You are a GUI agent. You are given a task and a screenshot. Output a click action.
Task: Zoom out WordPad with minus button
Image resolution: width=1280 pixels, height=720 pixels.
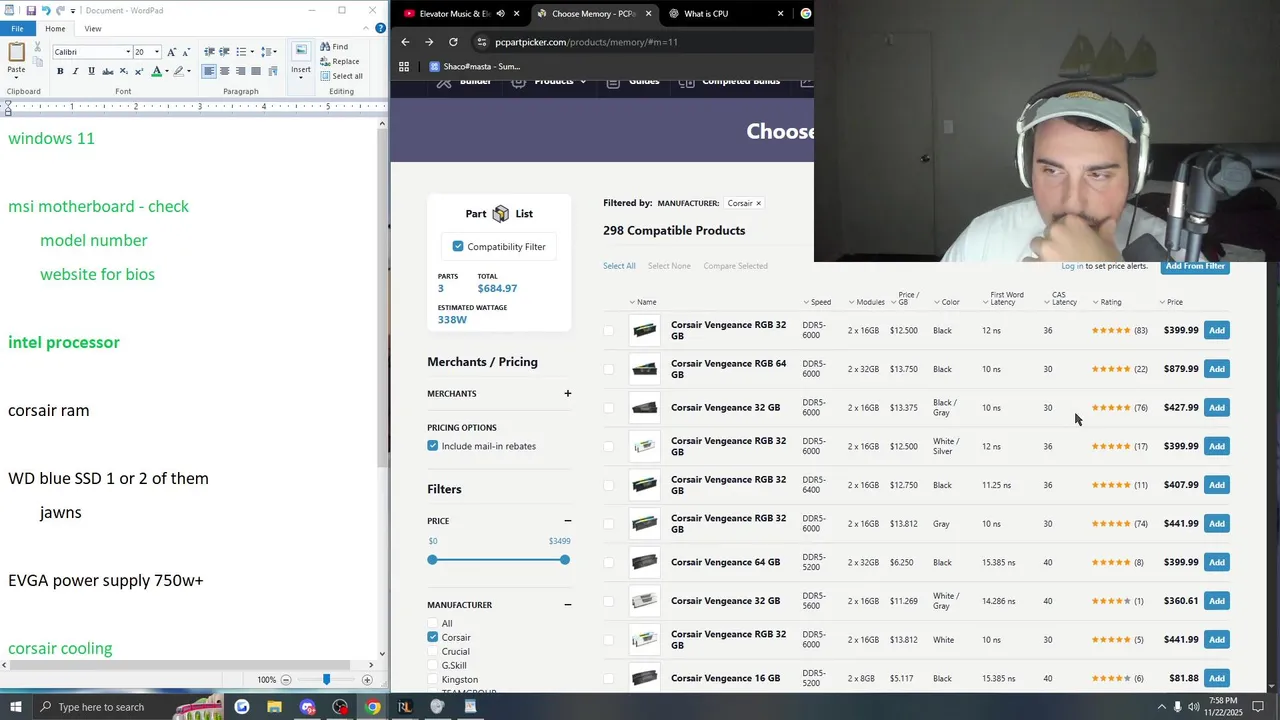286,680
